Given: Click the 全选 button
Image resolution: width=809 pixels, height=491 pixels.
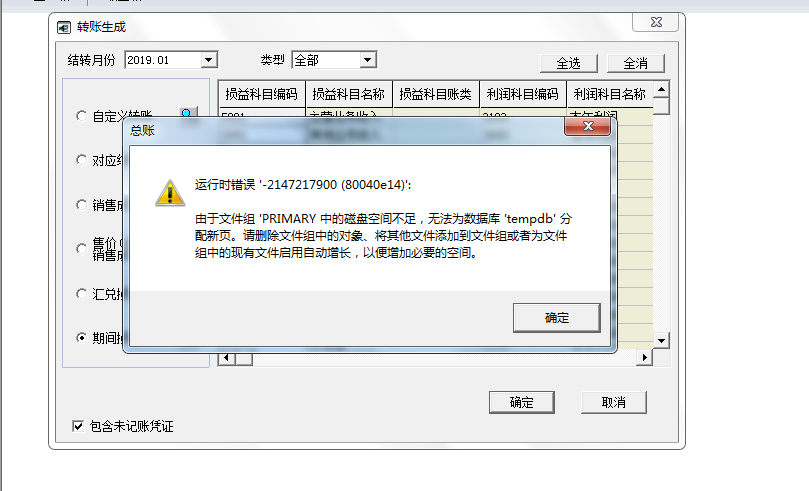Looking at the screenshot, I should point(569,63).
